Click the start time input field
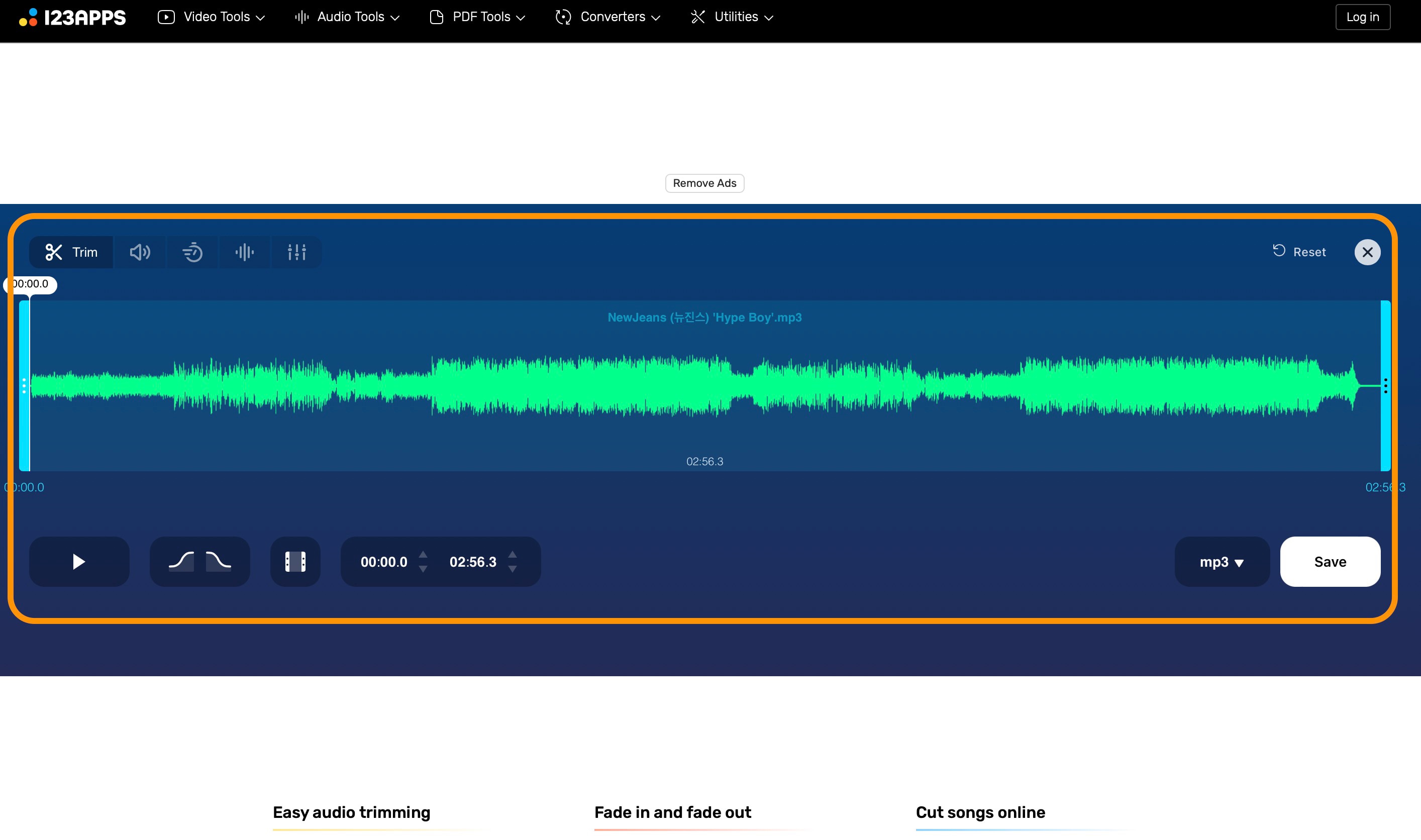Screen dimensions: 1421x840 coord(384,561)
